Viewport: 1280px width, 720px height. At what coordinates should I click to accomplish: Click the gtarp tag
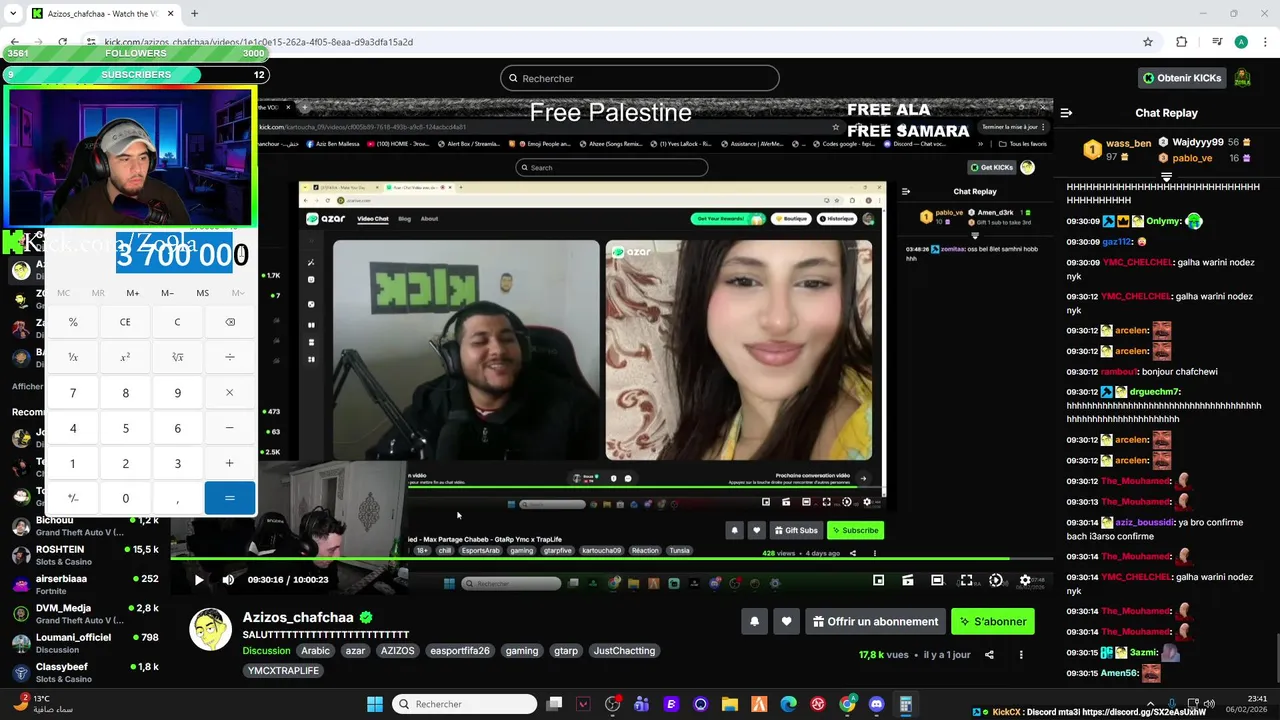(x=566, y=651)
